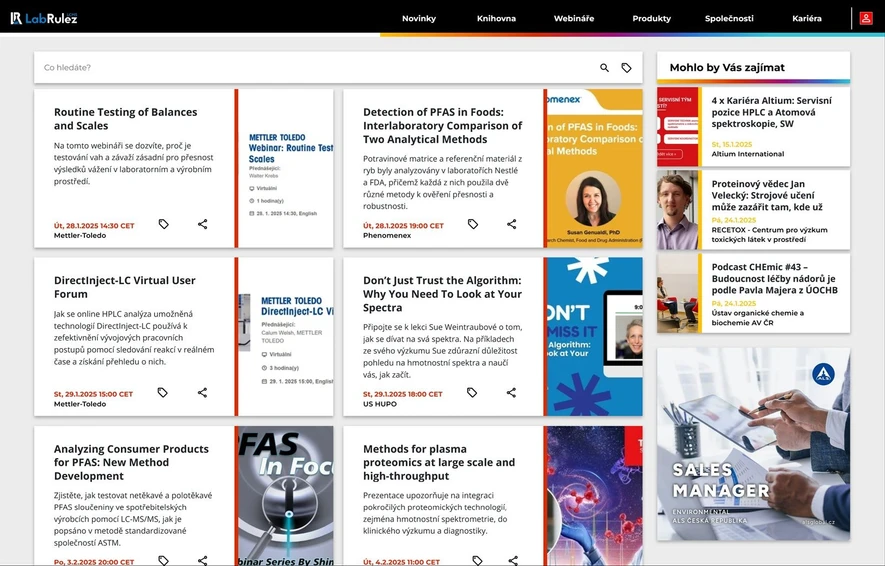Share the DirectInject-LC Virtual User Forum card
Viewport: 885px width, 566px height.
202,392
